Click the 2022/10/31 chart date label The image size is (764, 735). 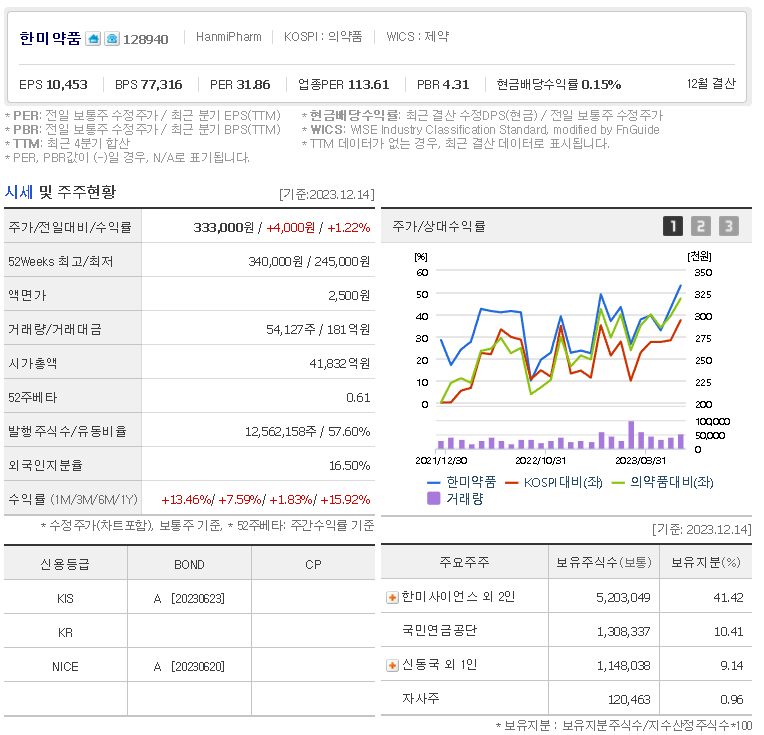[x=540, y=460]
